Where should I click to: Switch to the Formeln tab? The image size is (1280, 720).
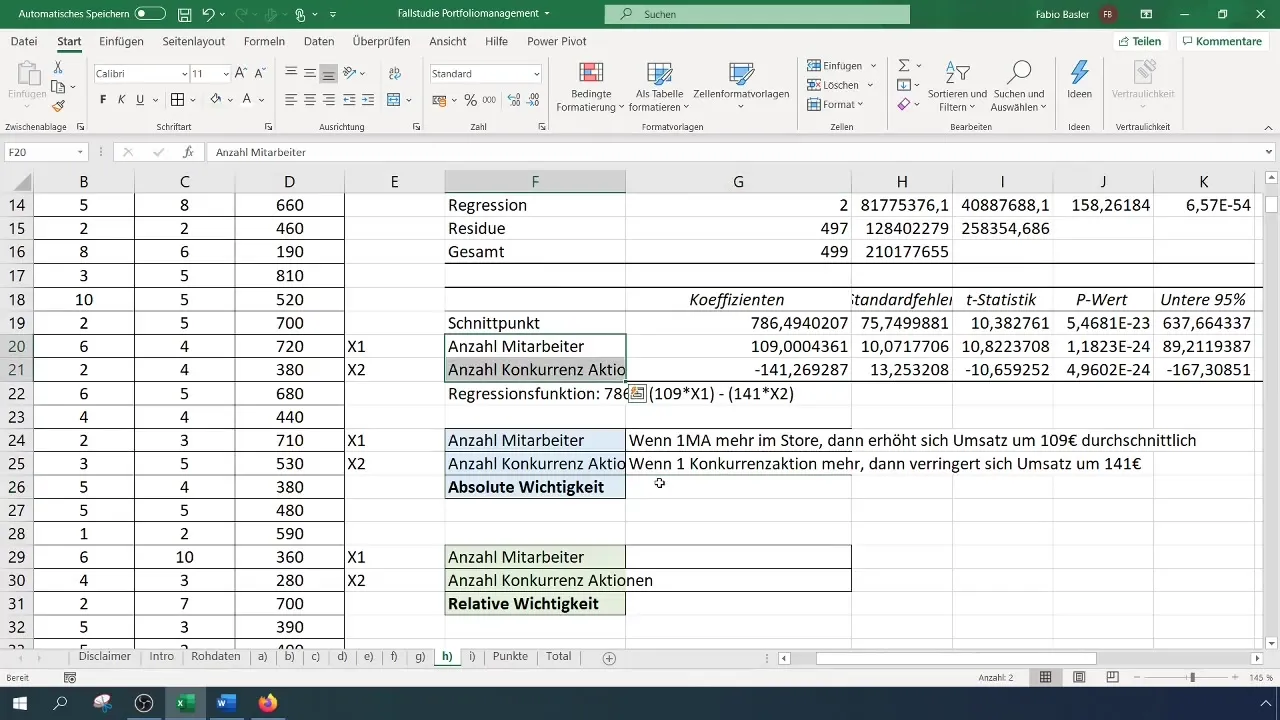(264, 41)
